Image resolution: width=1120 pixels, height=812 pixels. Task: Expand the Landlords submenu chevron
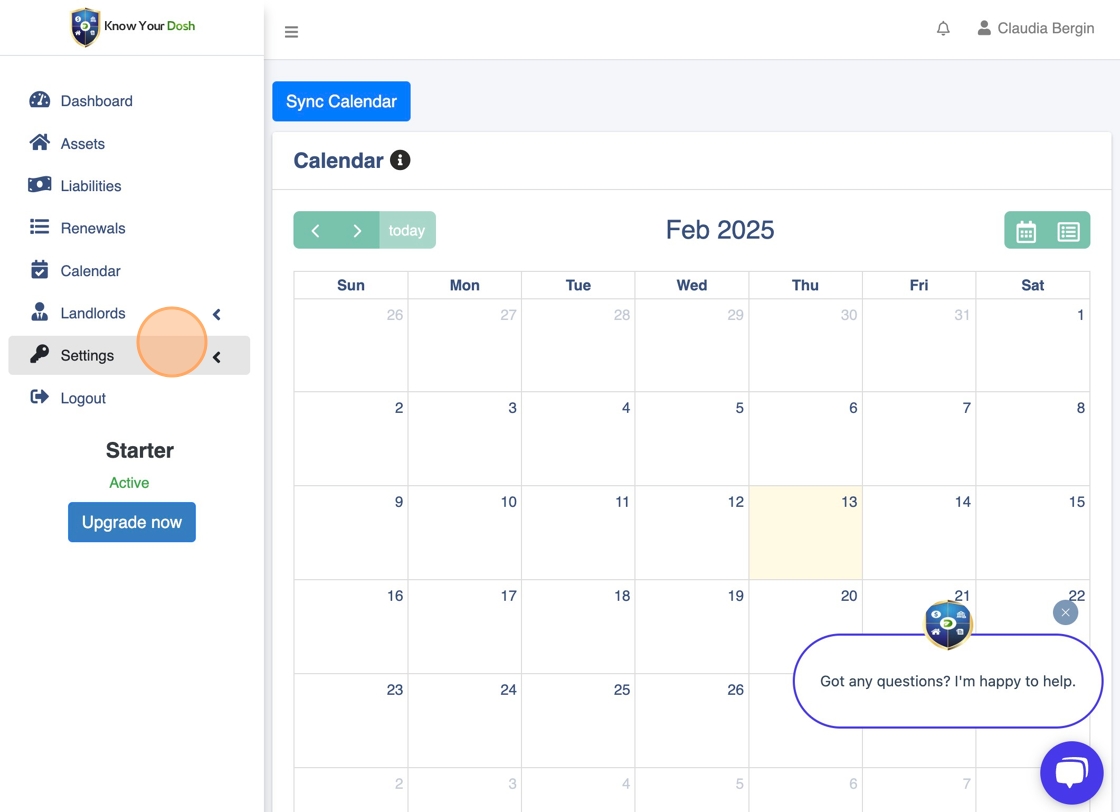point(217,314)
